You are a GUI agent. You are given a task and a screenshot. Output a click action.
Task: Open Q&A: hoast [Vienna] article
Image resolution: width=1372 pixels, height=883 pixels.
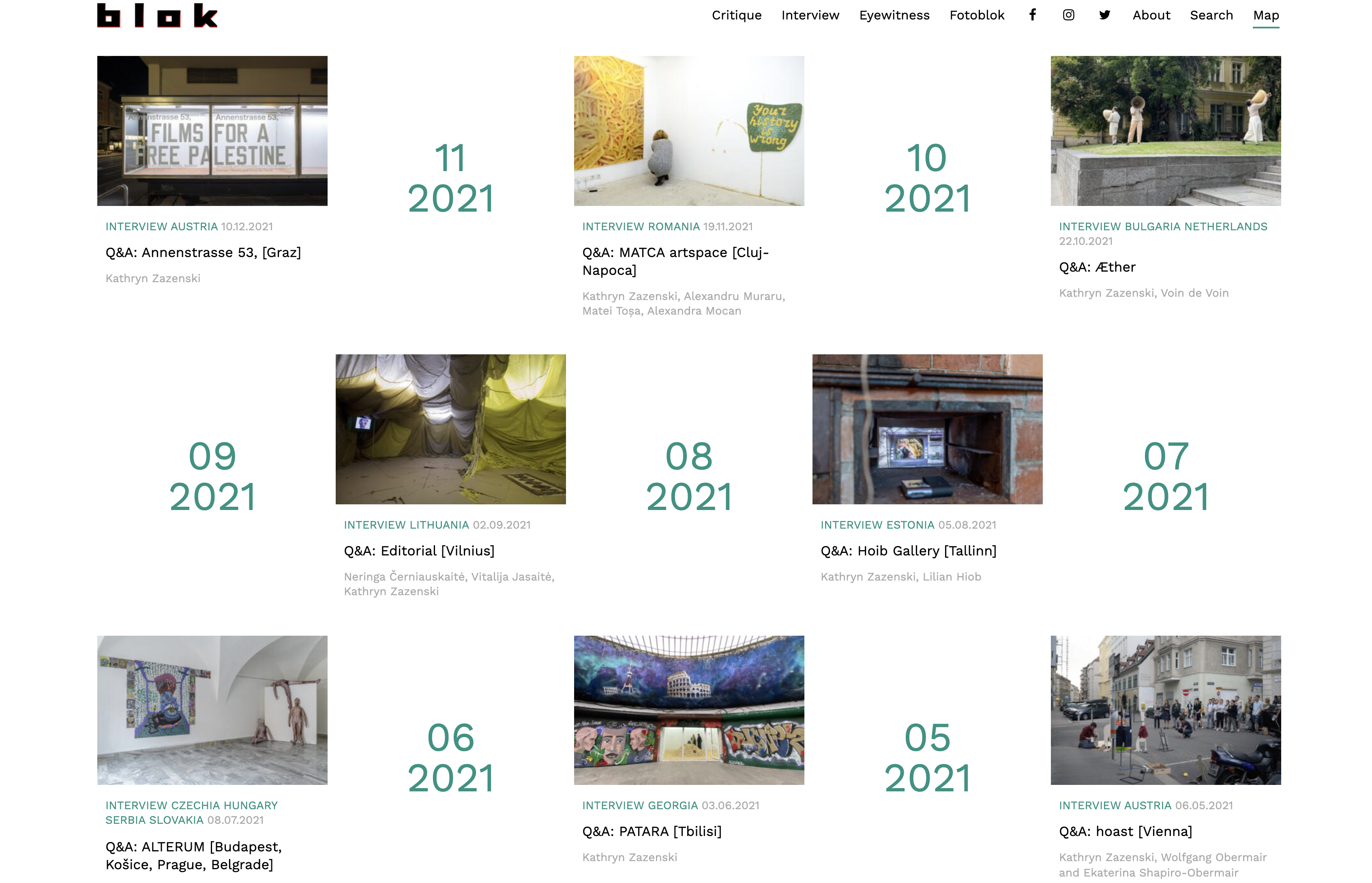(1125, 832)
